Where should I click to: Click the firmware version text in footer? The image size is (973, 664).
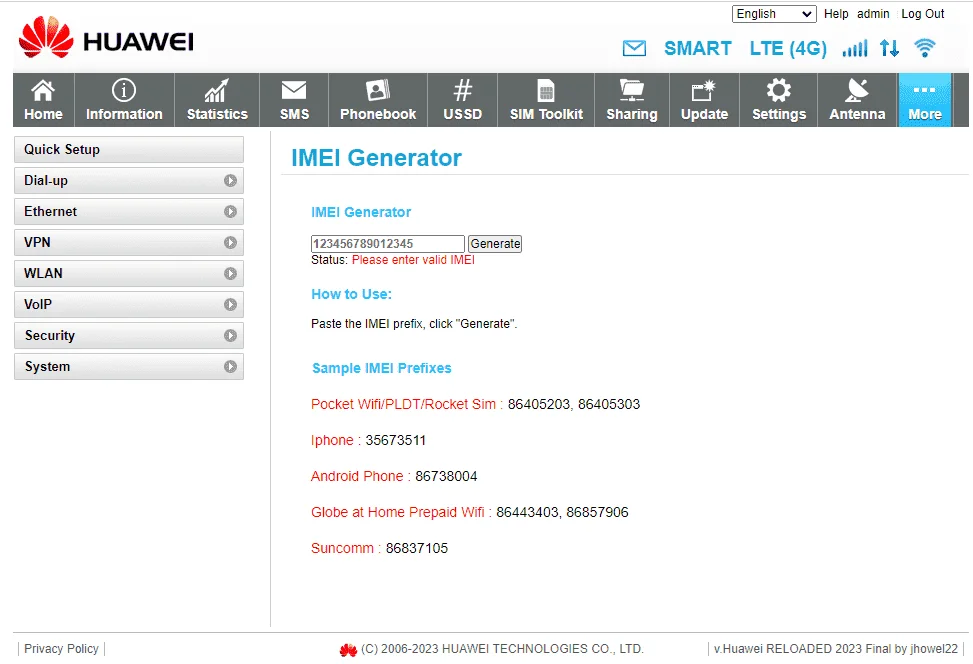[x=836, y=648]
